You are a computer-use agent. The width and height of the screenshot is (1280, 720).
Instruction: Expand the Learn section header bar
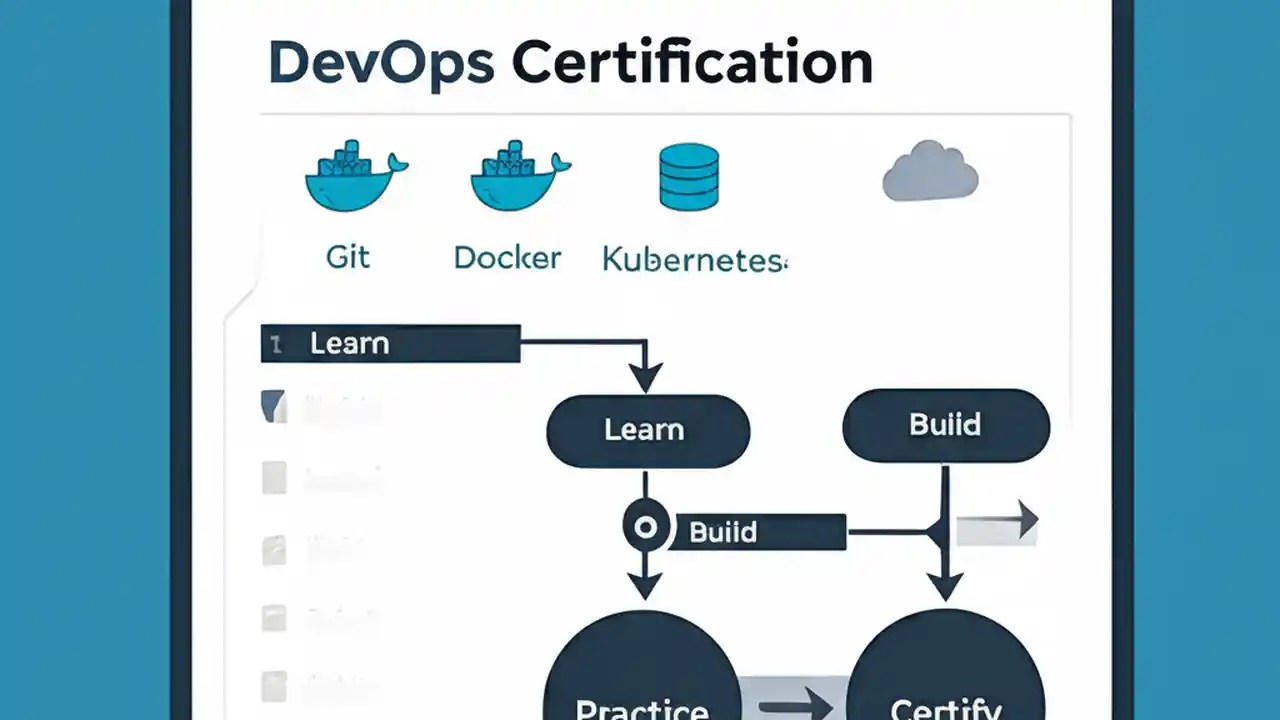[x=390, y=343]
